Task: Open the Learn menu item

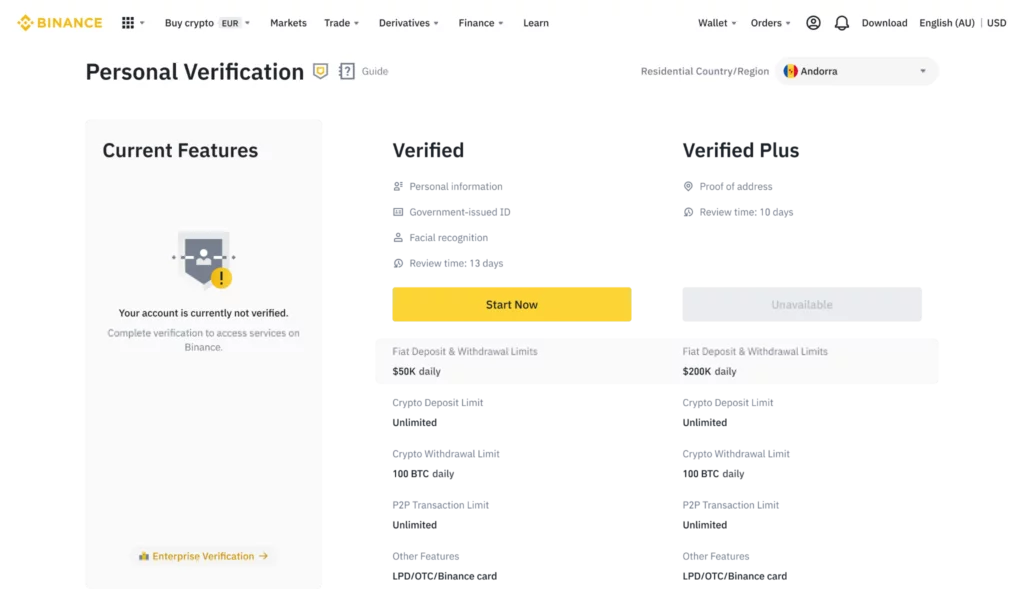Action: (x=535, y=23)
